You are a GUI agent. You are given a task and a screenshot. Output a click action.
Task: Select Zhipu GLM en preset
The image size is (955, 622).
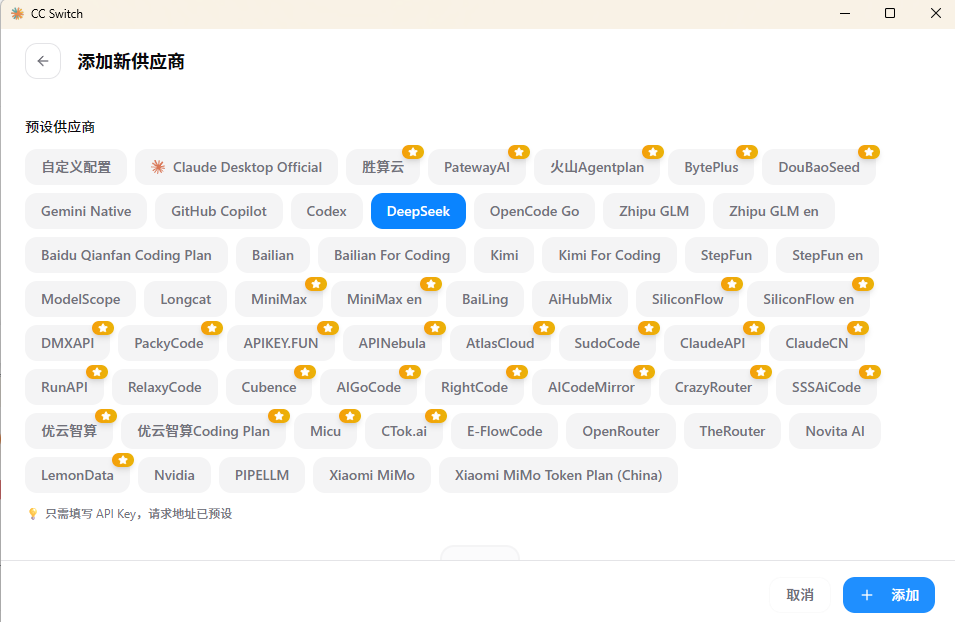(x=774, y=211)
